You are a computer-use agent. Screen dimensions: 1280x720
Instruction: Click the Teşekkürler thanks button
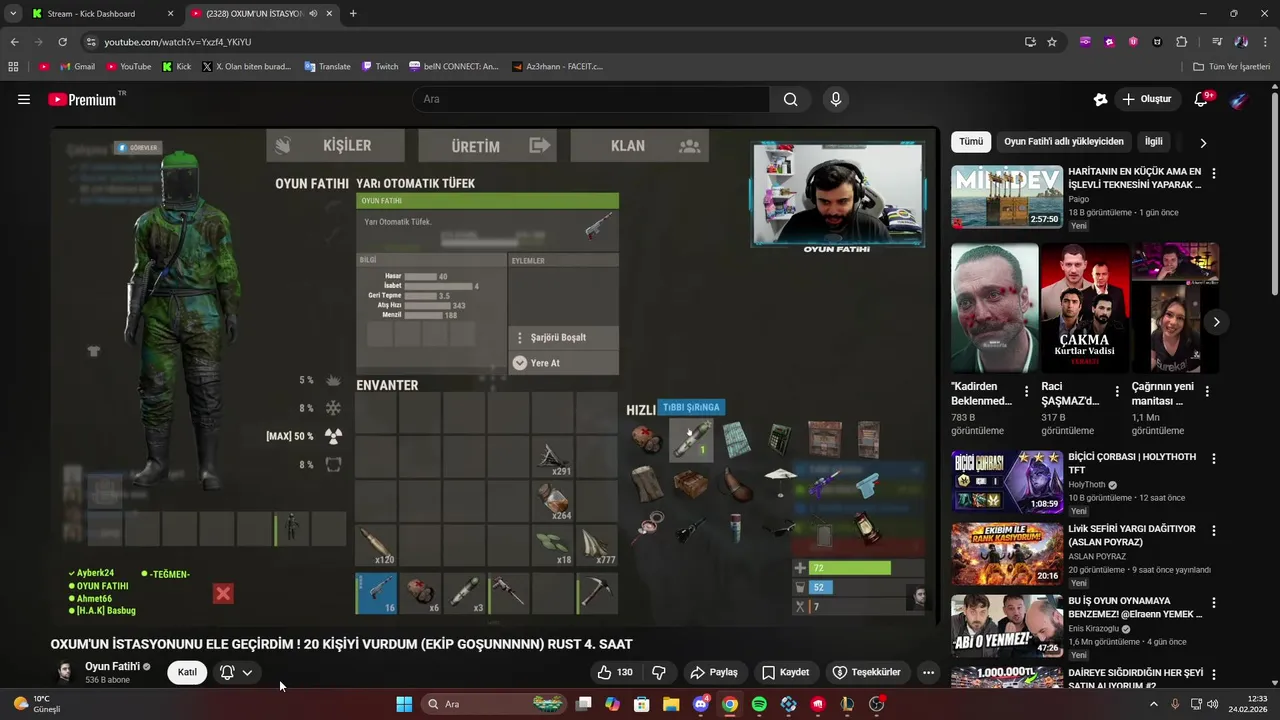click(867, 672)
